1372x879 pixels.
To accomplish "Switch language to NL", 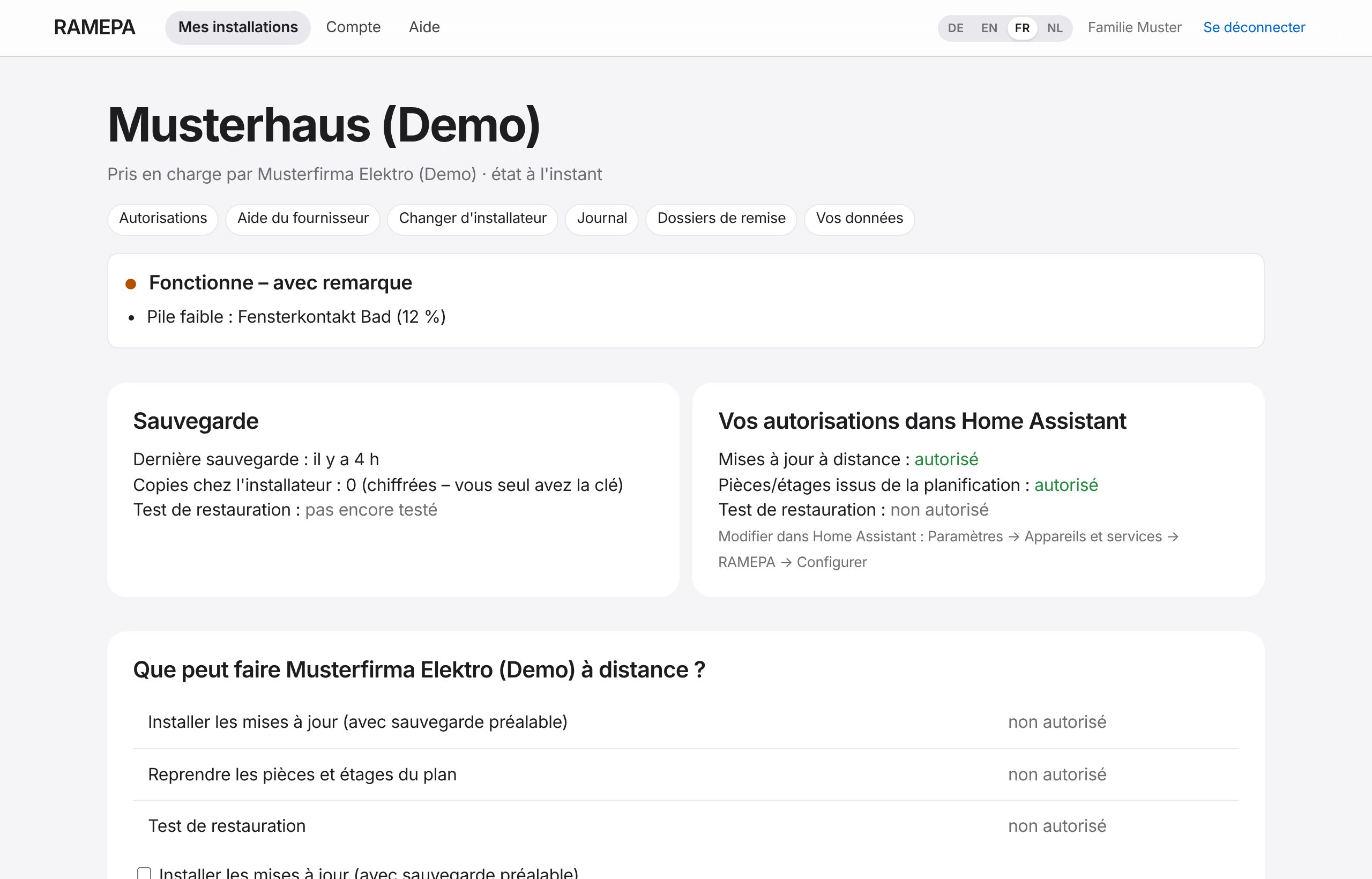I will pyautogui.click(x=1055, y=28).
